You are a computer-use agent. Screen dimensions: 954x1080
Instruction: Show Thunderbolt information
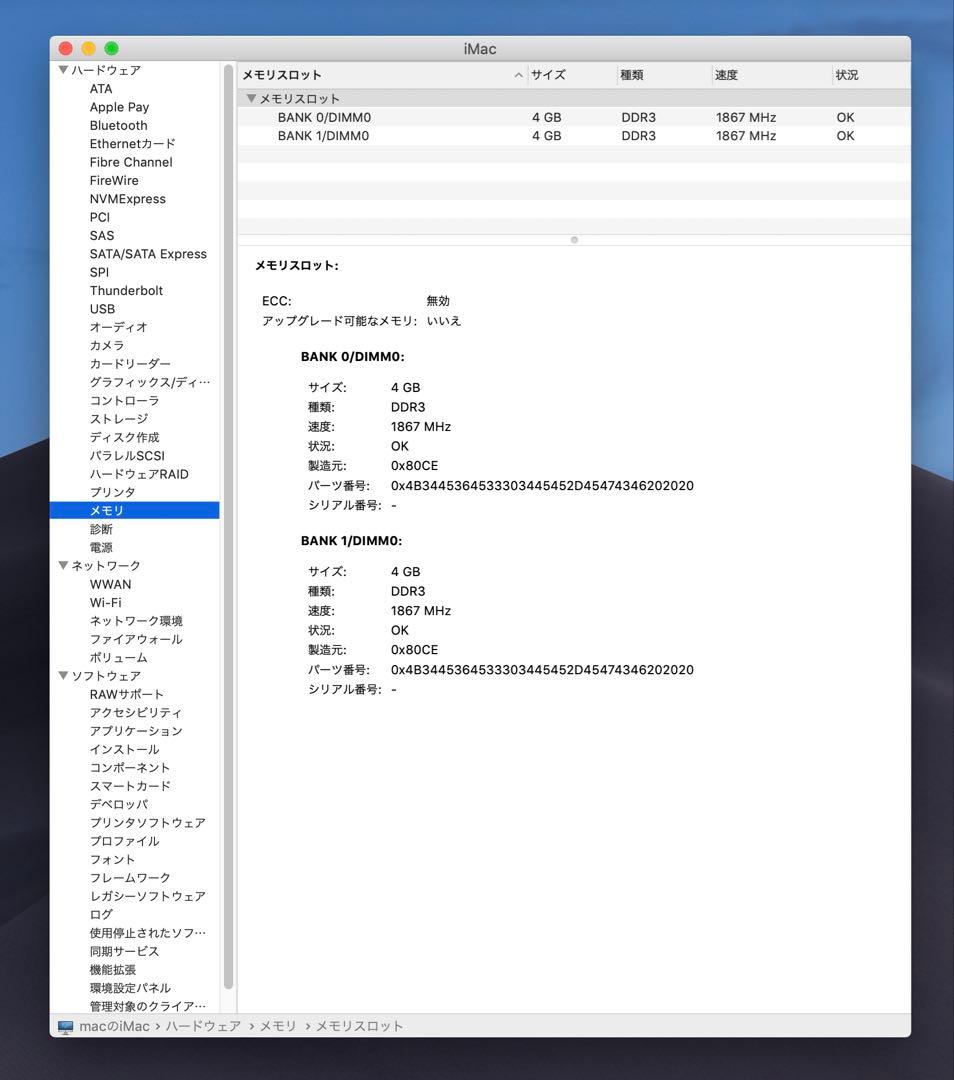pos(126,291)
